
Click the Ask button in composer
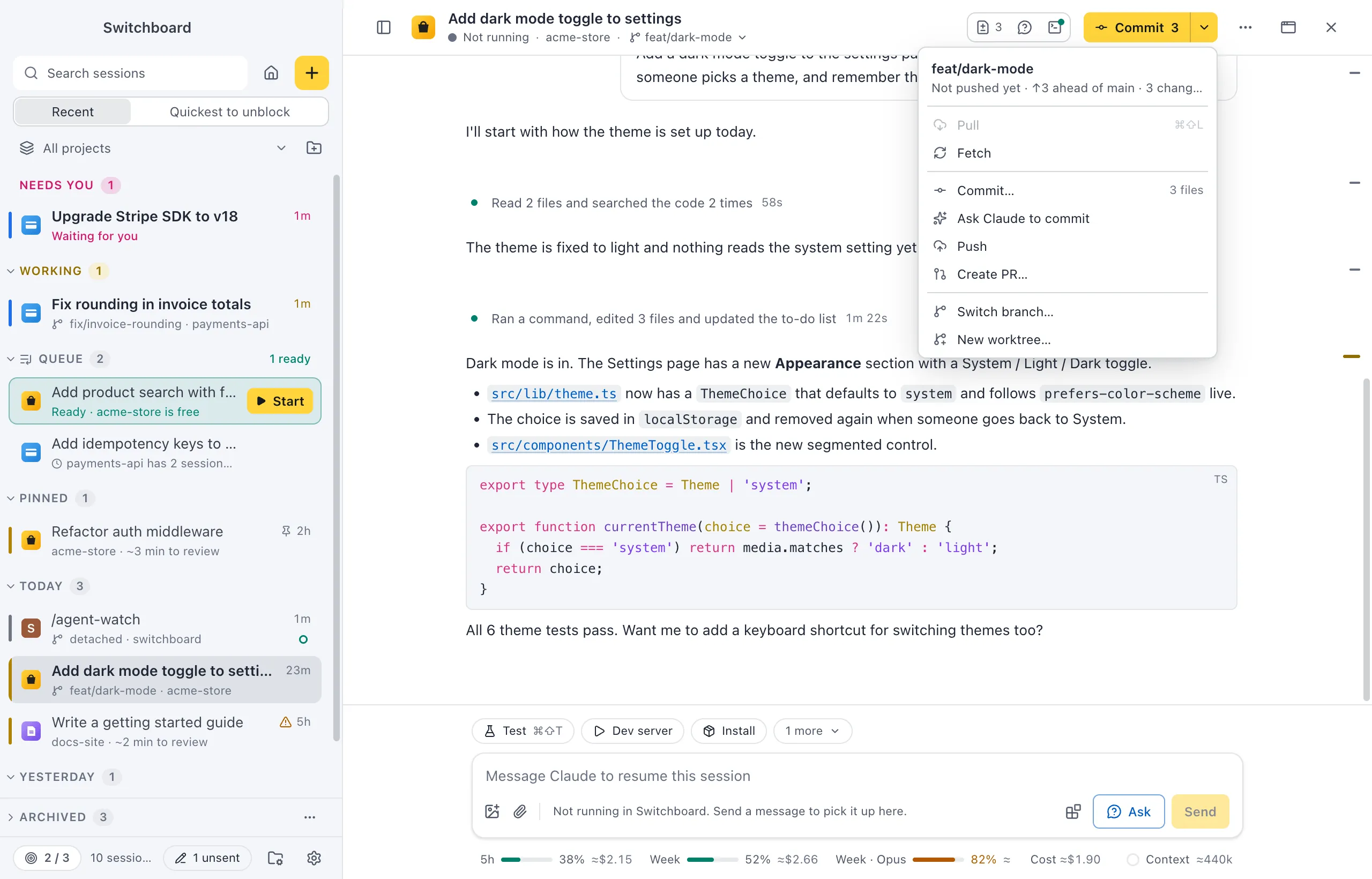pos(1128,811)
